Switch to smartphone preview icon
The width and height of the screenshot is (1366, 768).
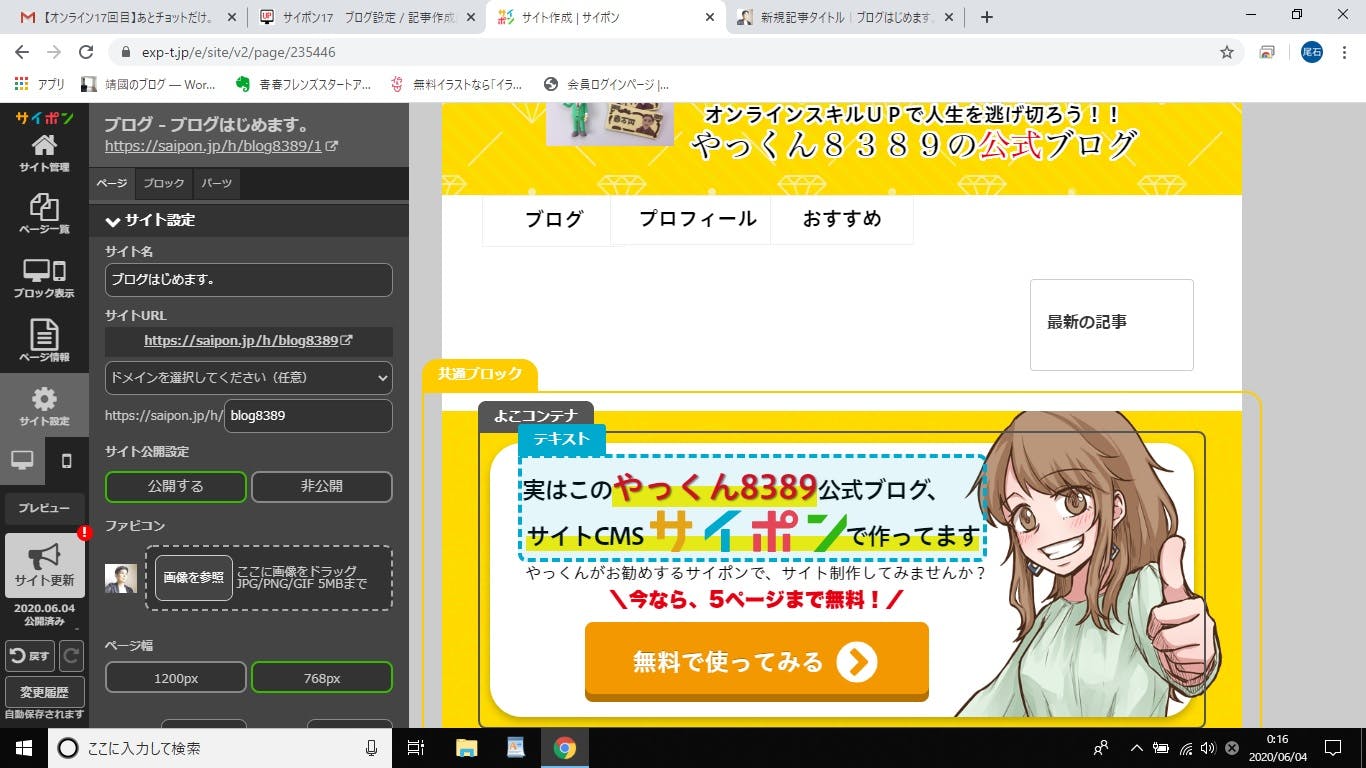pos(67,461)
